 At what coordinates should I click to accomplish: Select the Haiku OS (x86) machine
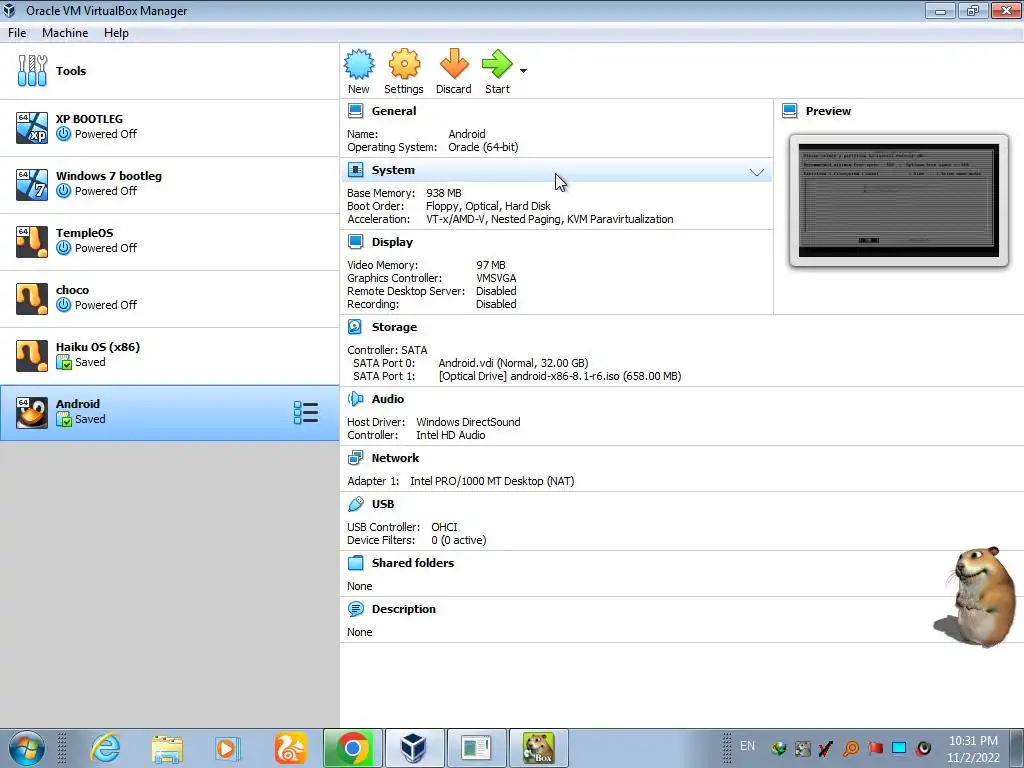point(170,355)
